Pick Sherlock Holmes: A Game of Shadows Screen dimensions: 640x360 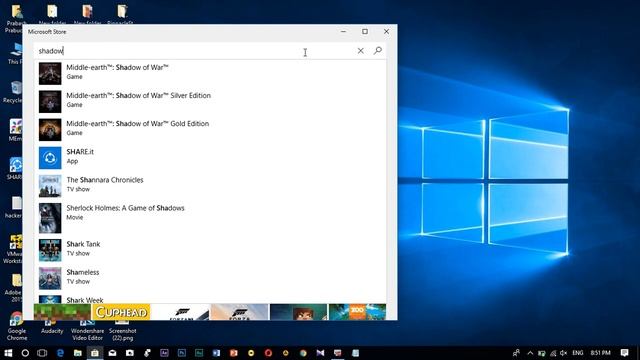pyautogui.click(x=210, y=218)
